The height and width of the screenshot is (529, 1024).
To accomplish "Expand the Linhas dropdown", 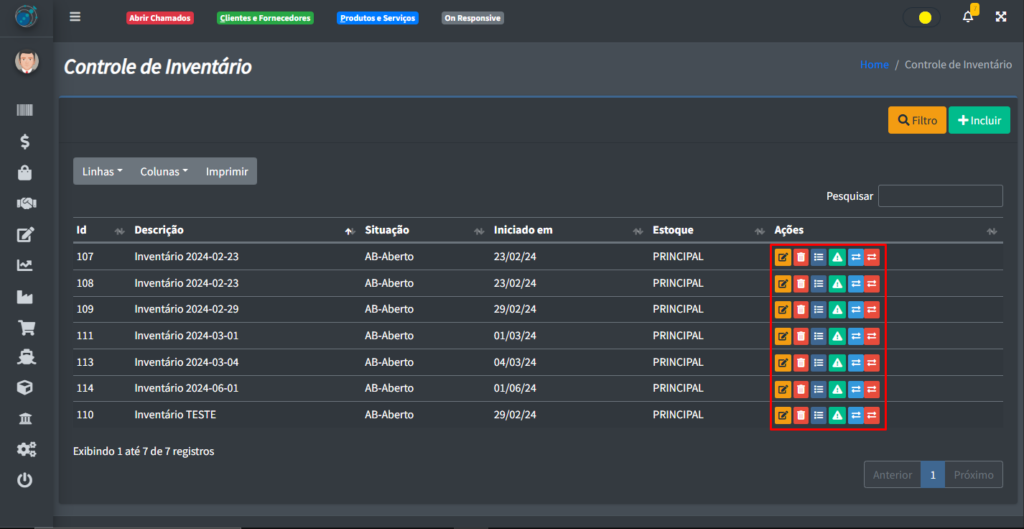I will pyautogui.click(x=102, y=171).
